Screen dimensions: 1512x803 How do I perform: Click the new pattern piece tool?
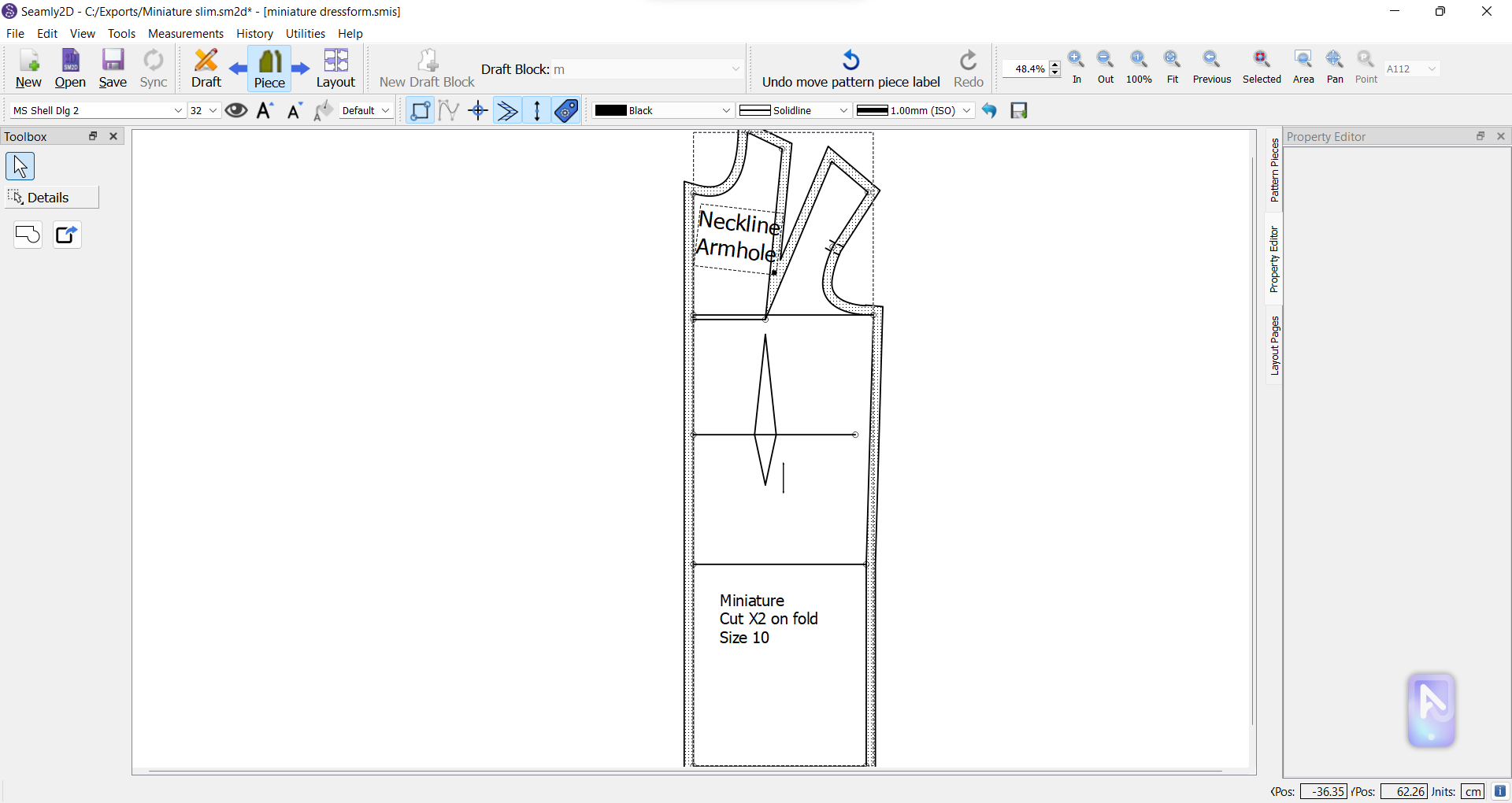(x=28, y=235)
